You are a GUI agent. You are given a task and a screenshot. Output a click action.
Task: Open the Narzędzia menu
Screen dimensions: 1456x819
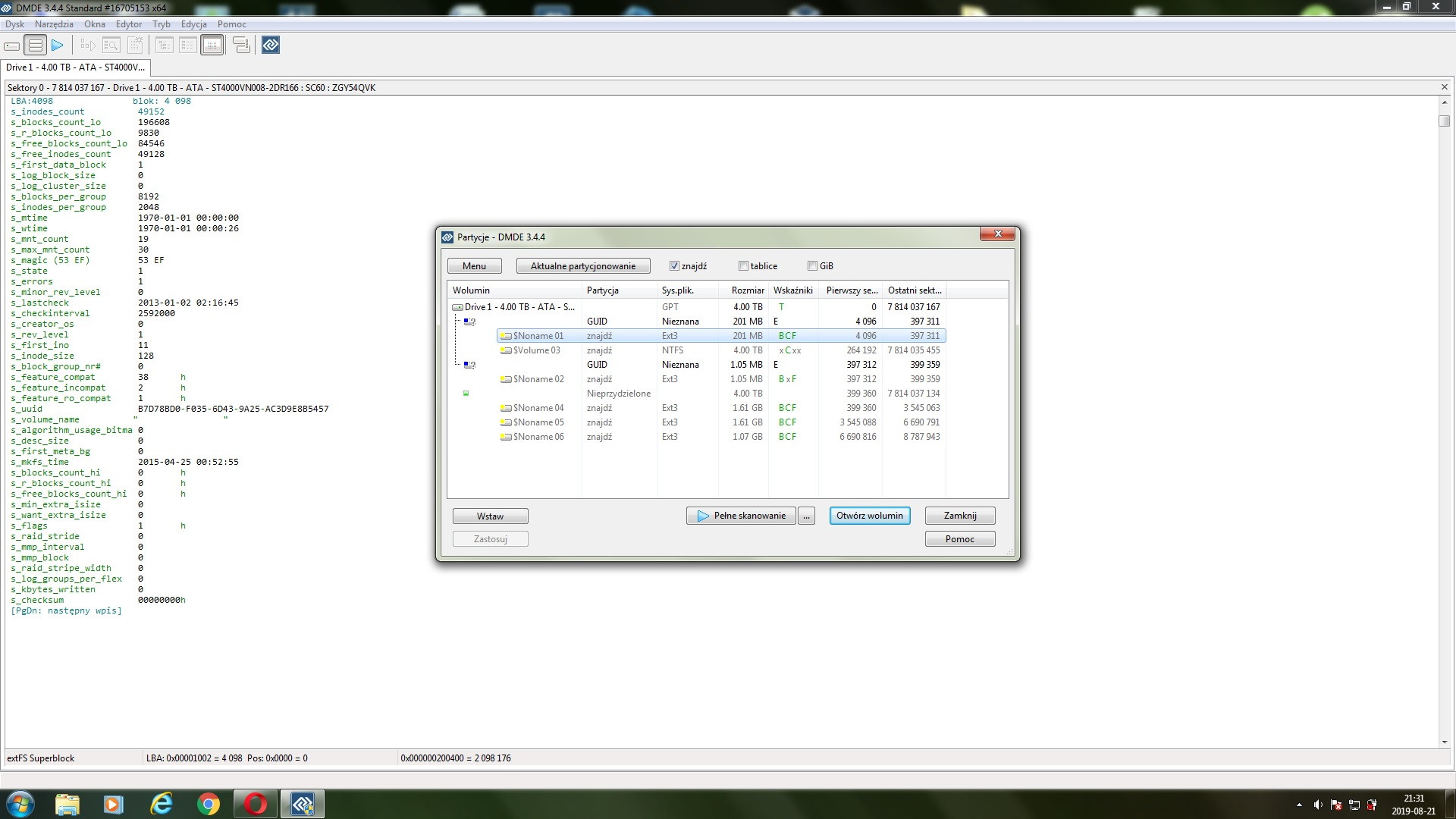click(54, 24)
